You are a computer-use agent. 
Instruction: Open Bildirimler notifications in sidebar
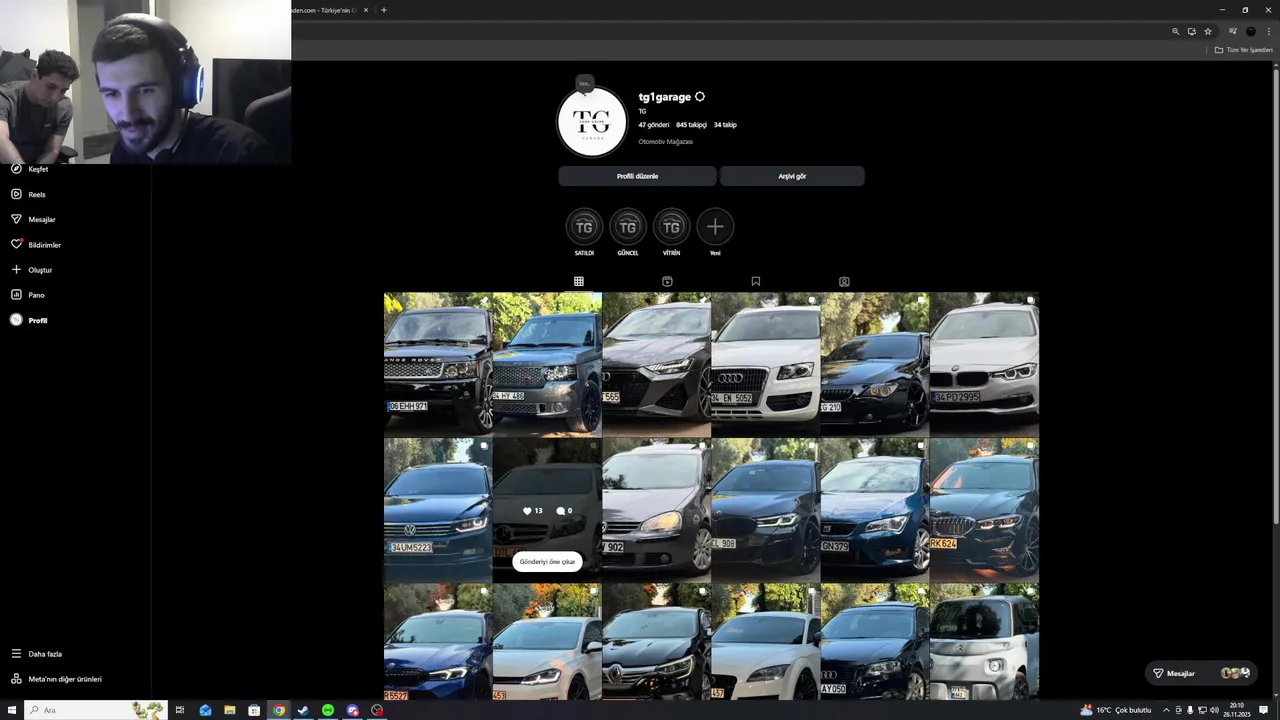(36, 245)
